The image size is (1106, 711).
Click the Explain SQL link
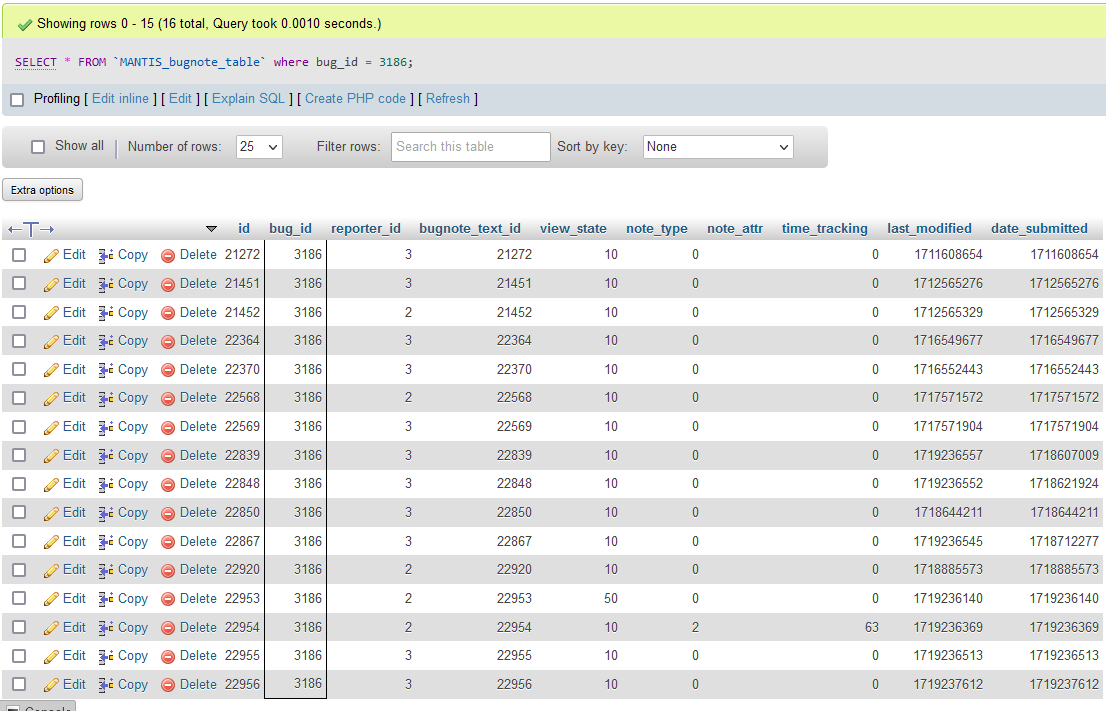click(x=248, y=99)
